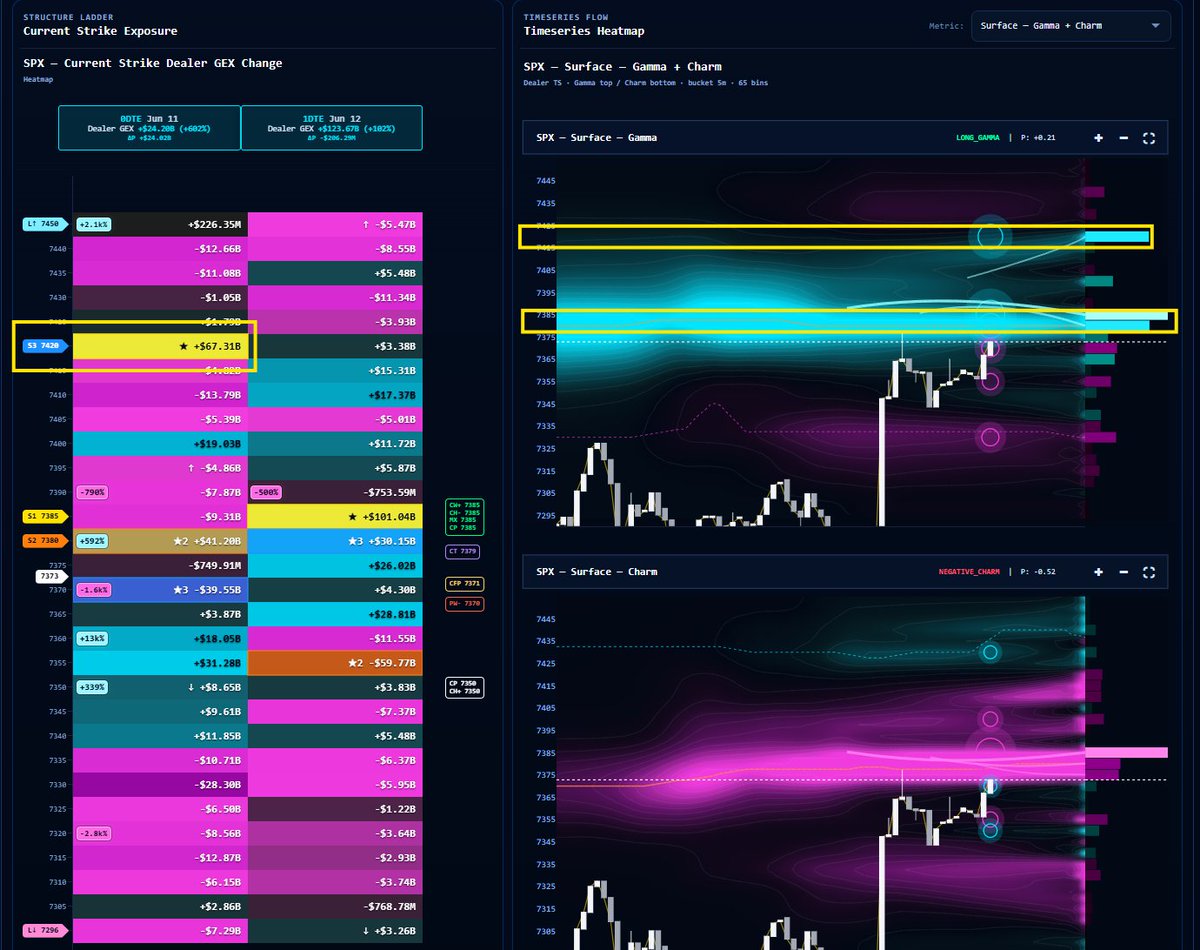Viewport: 1200px width, 950px height.
Task: Click the L↓ 7296 level tag
Action: pos(44,931)
